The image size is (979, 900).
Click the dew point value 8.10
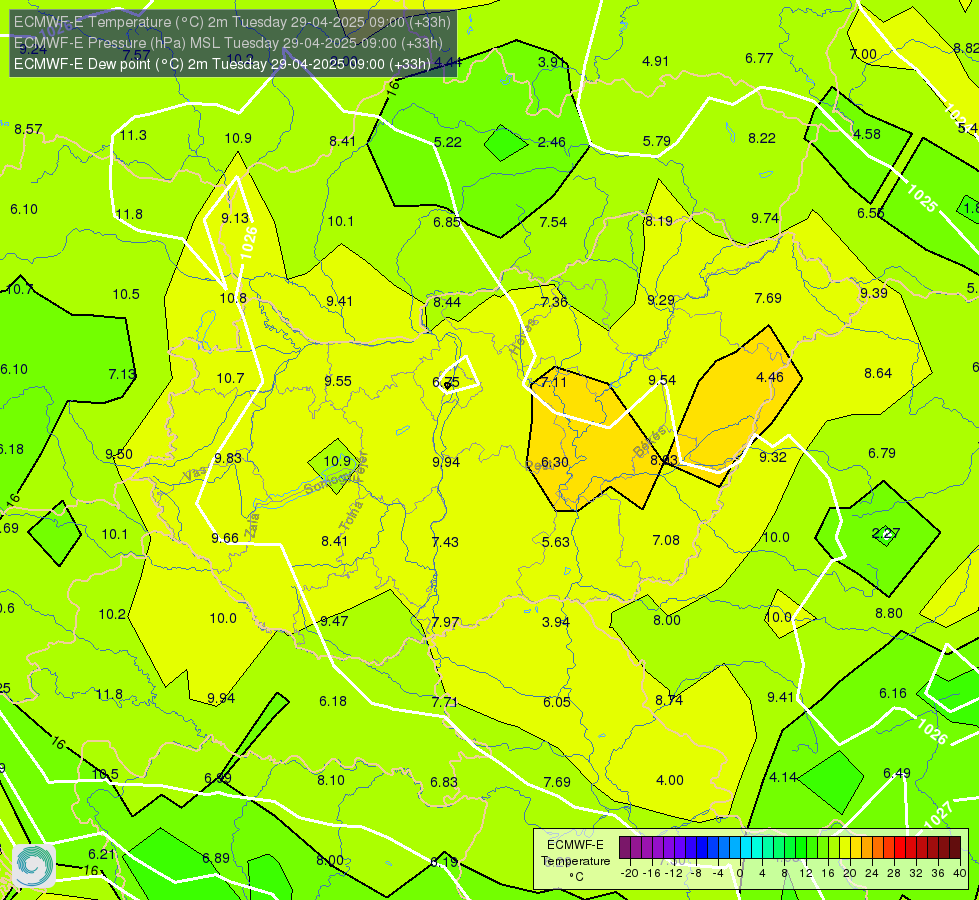[330, 780]
